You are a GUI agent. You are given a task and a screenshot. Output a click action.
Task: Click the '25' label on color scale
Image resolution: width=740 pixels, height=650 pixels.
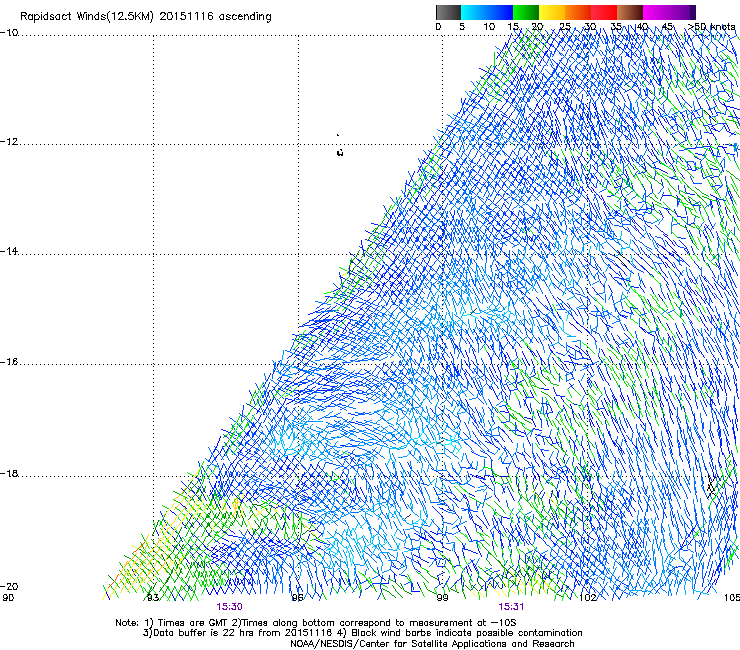(565, 27)
